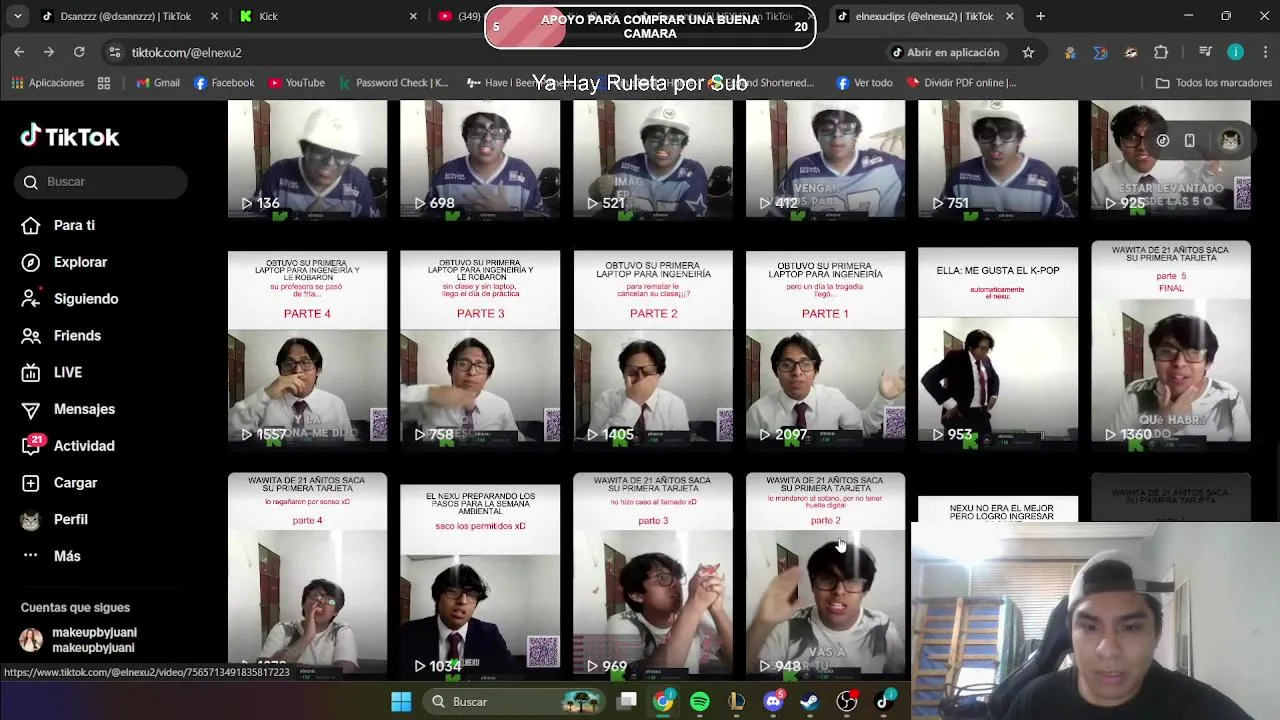
Task: Open Chrome extensions puzzle icon
Action: pyautogui.click(x=1161, y=52)
